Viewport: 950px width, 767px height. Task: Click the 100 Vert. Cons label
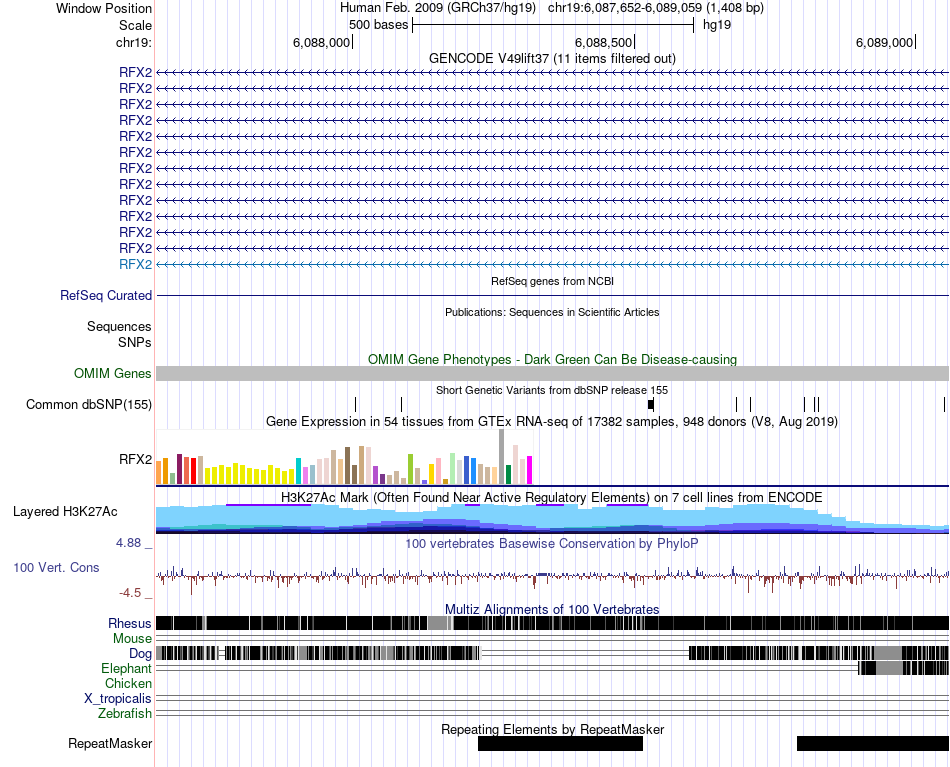(x=56, y=568)
